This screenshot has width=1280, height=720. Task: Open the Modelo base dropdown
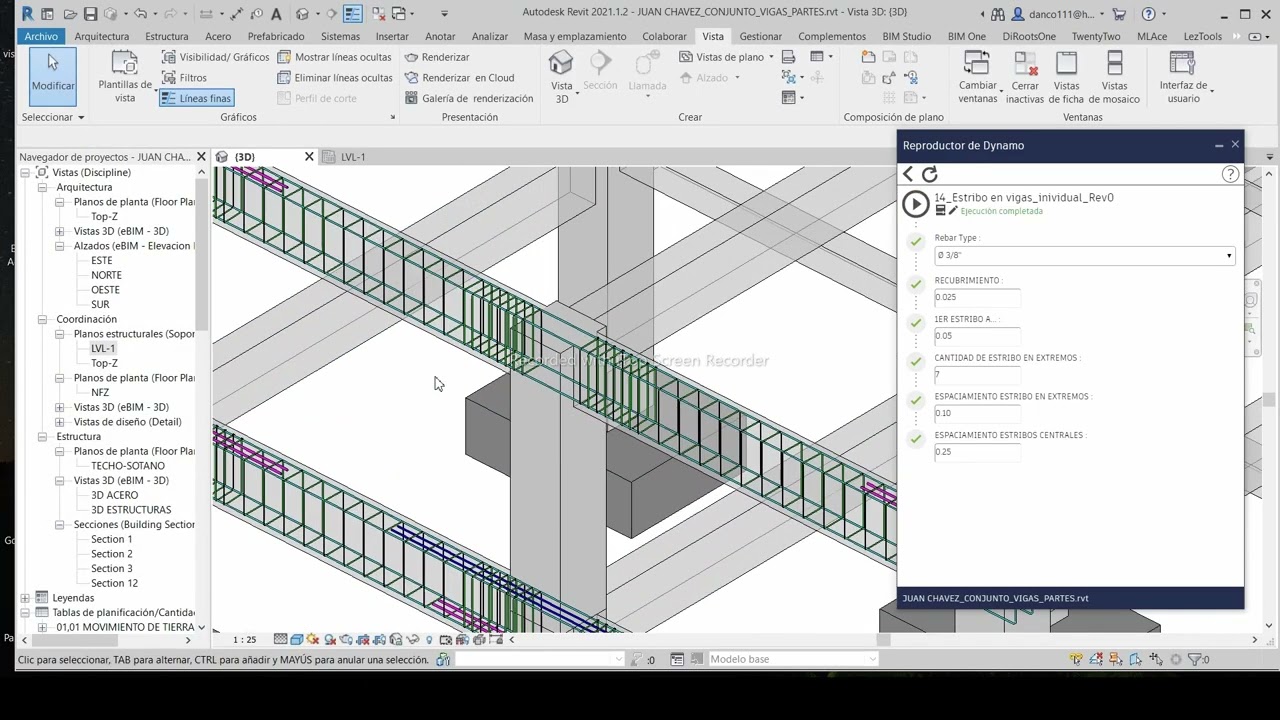[x=792, y=659]
